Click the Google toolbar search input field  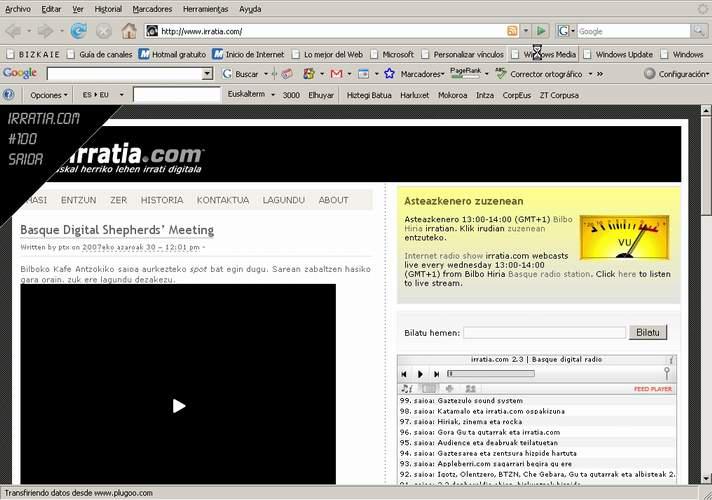[x=125, y=74]
